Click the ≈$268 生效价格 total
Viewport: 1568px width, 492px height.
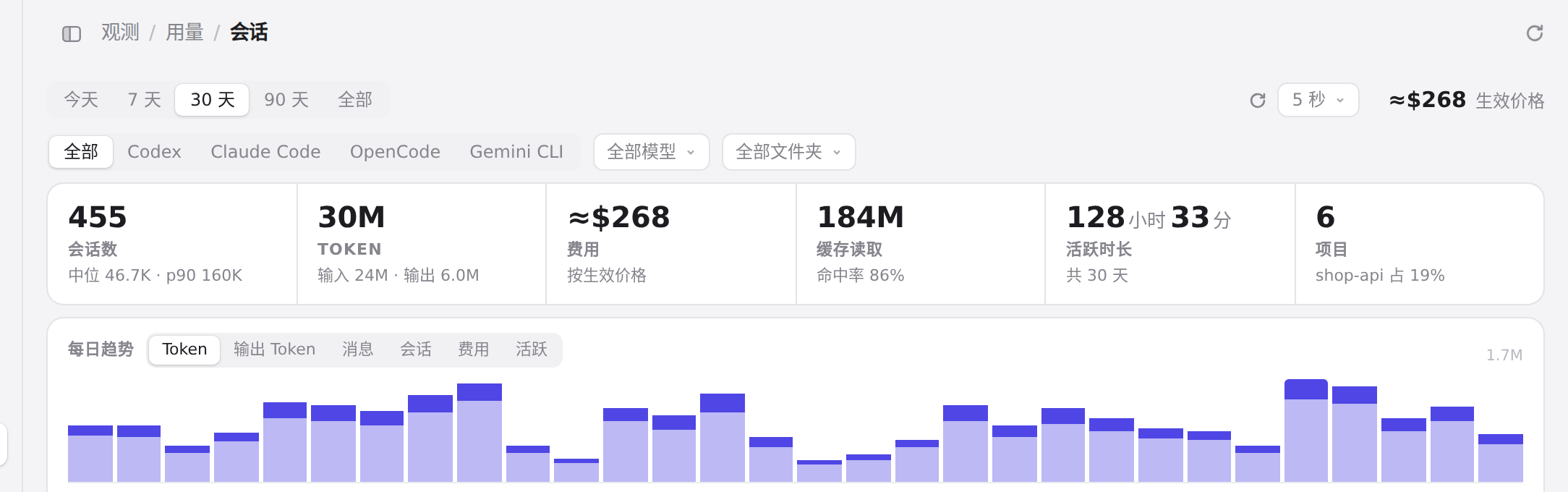click(1466, 100)
